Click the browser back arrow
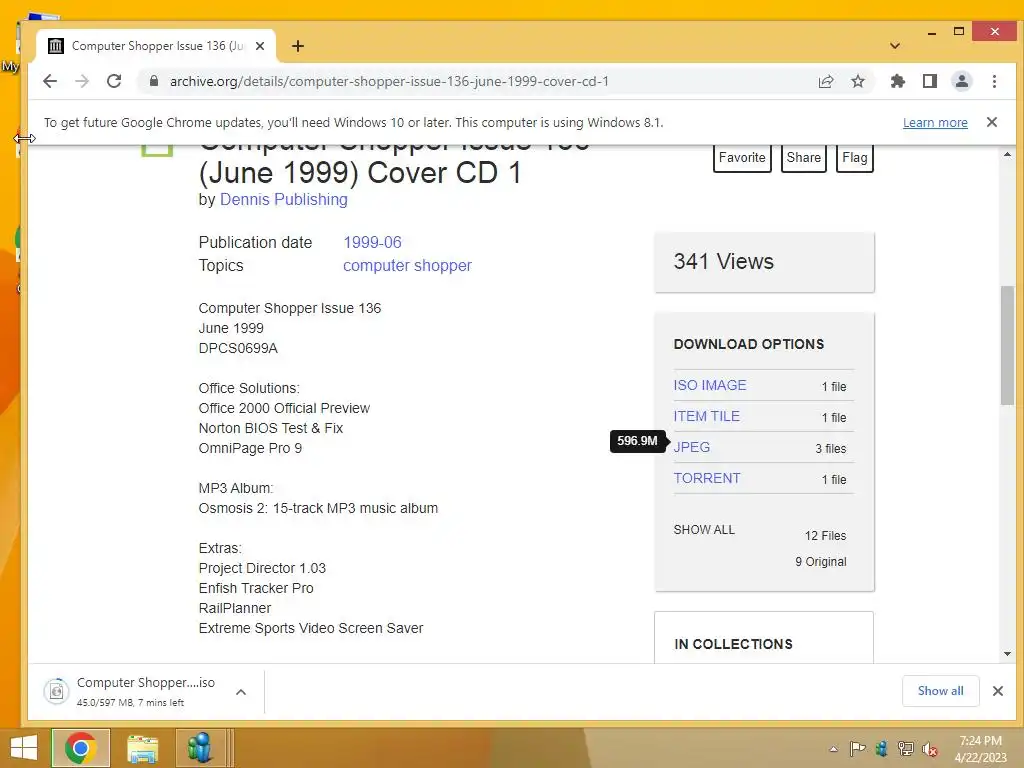1024x768 pixels. [50, 81]
